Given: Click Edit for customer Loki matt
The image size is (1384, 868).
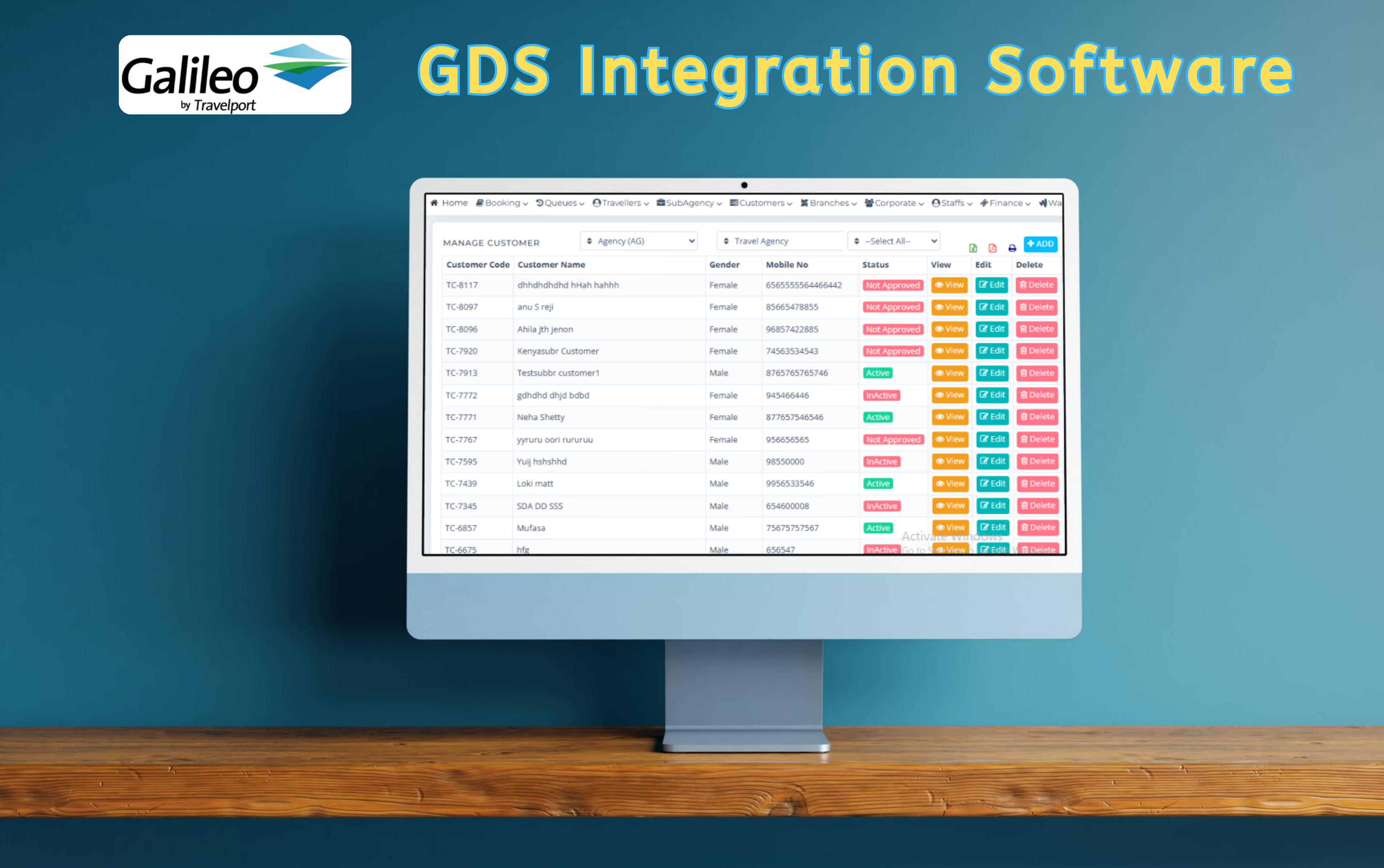Looking at the screenshot, I should click(x=992, y=483).
